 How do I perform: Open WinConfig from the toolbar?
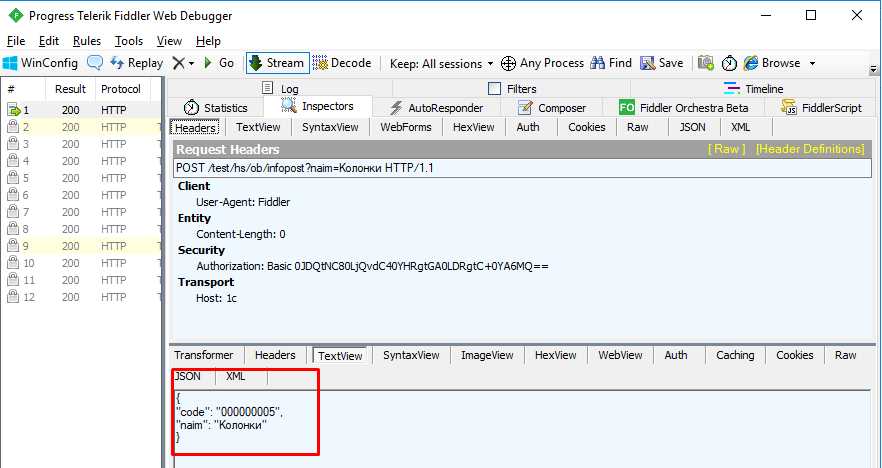click(x=40, y=63)
